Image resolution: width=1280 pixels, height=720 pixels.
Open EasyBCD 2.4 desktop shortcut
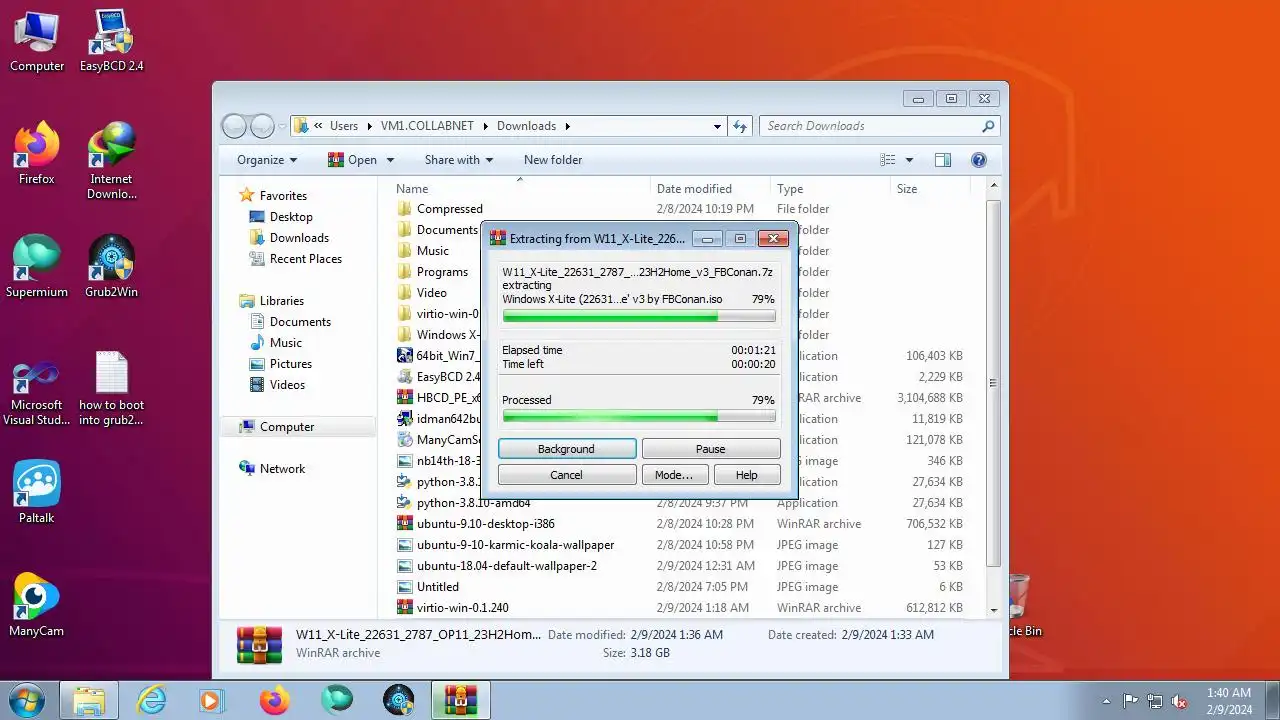111,41
